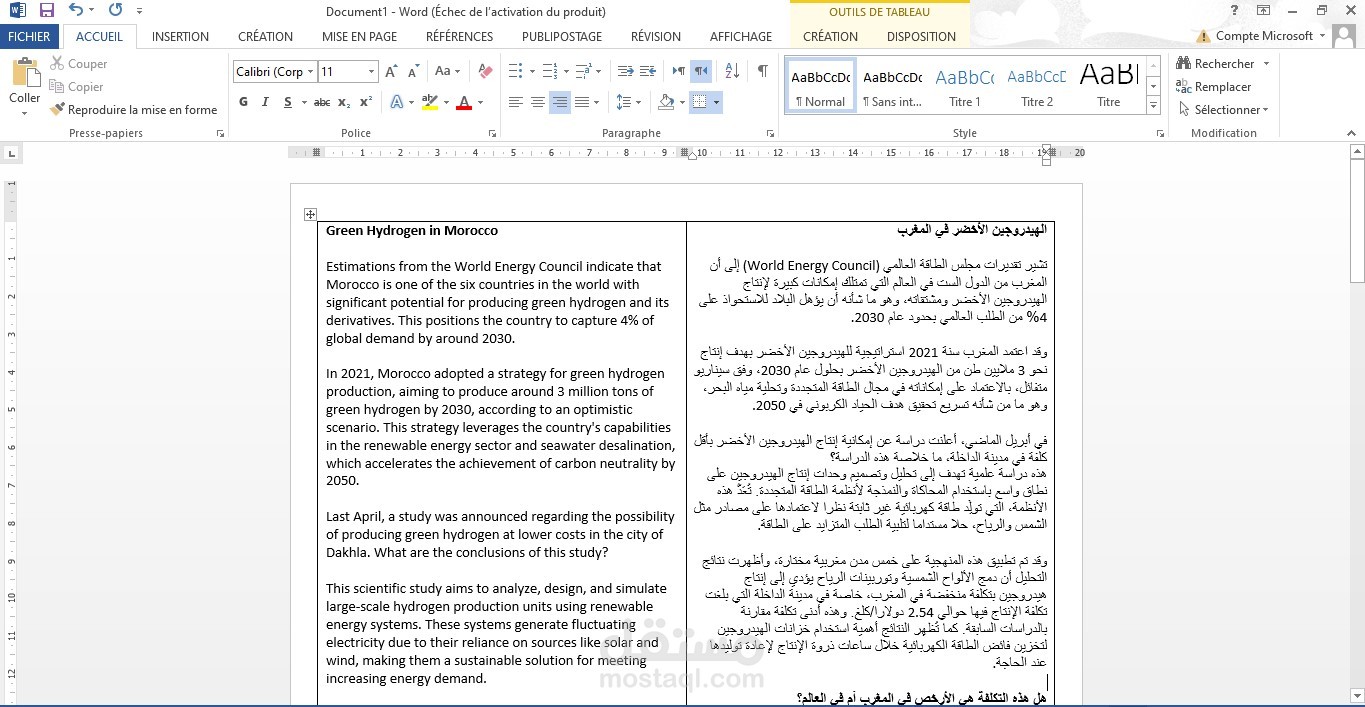Expand the styles gallery more arrow
The image size is (1365, 707).
(x=1153, y=106)
